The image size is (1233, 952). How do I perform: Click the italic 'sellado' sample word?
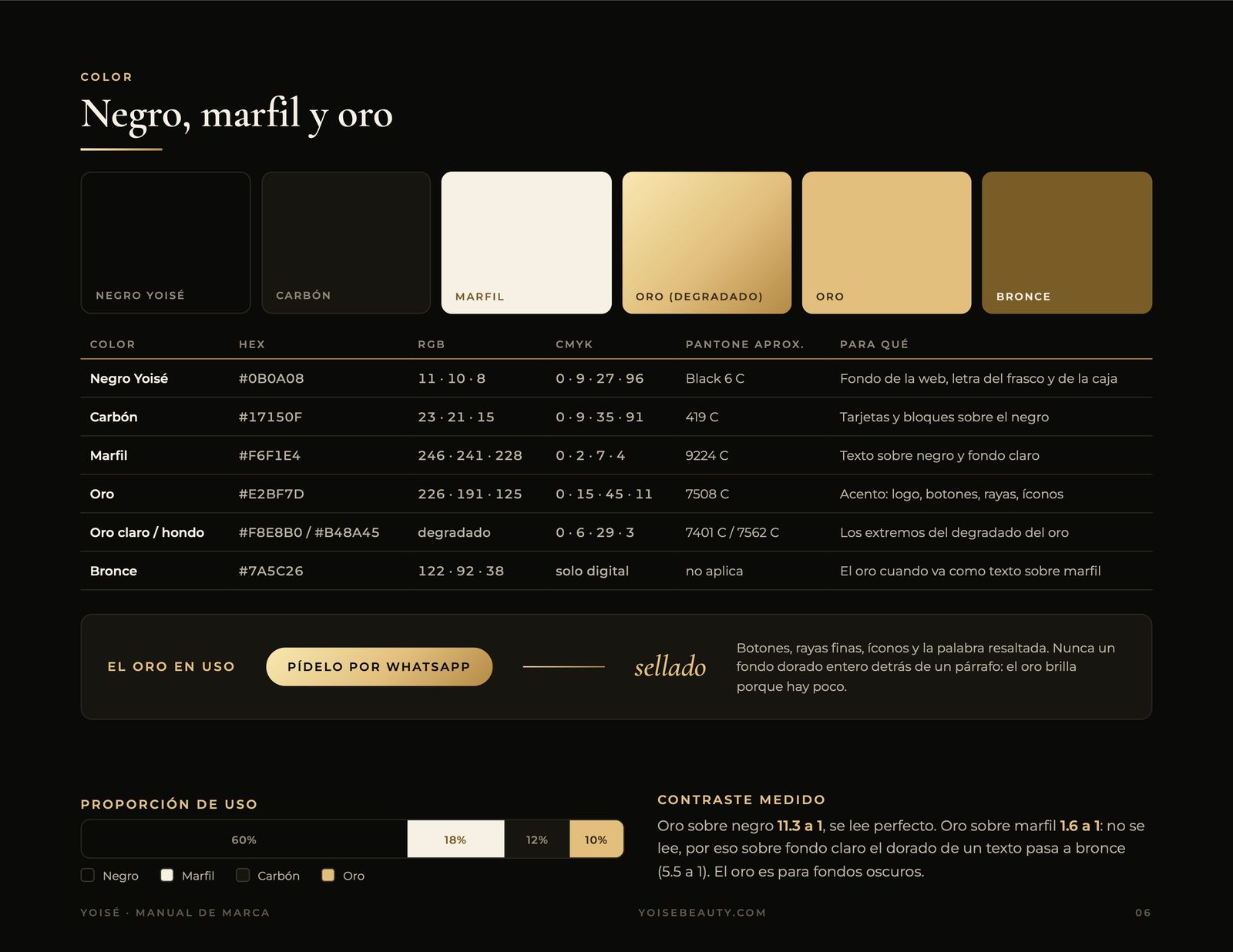[x=670, y=666]
